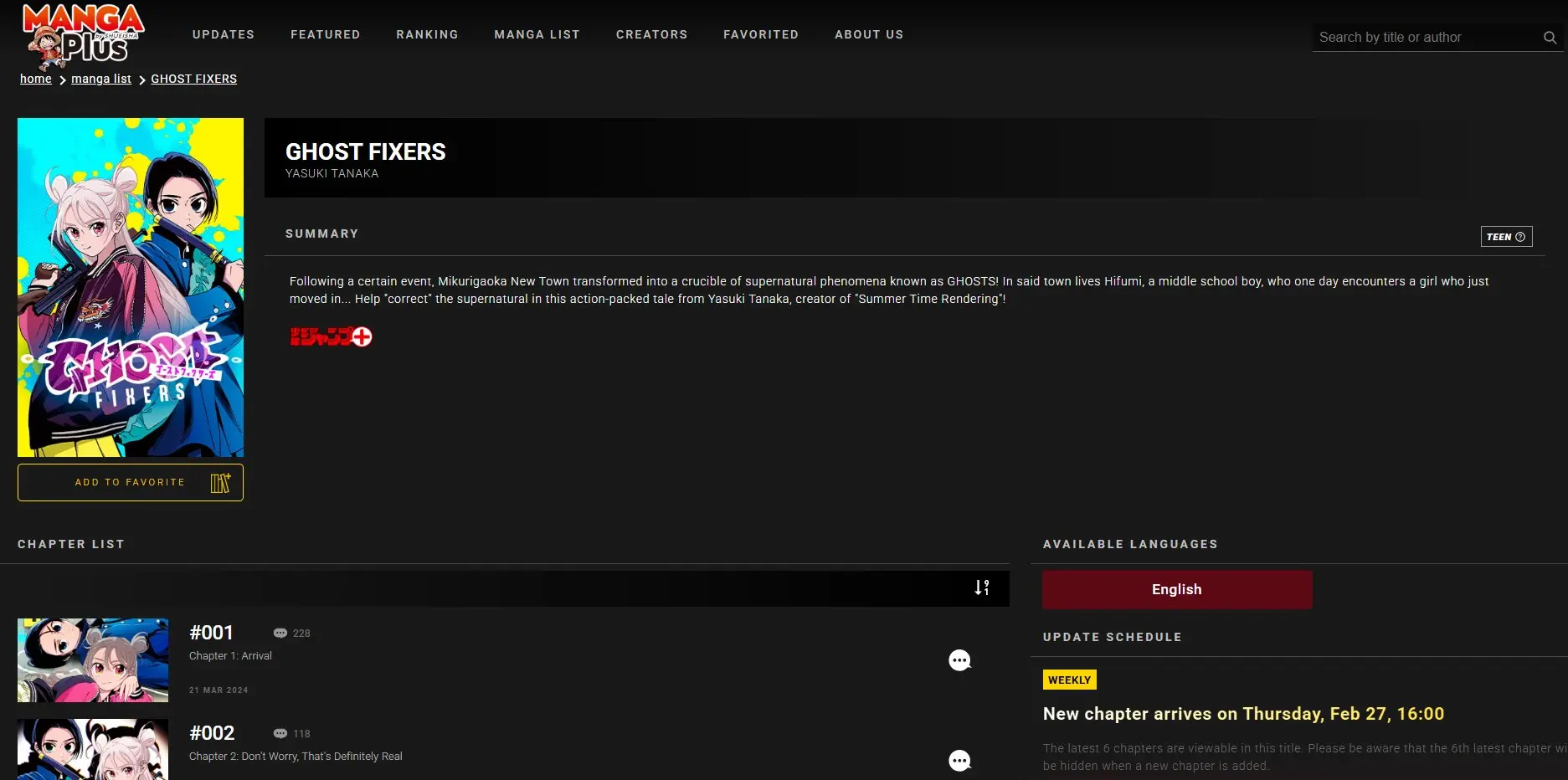This screenshot has height=780, width=1568.
Task: Go to the Favorited page
Action: pyautogui.click(x=761, y=34)
